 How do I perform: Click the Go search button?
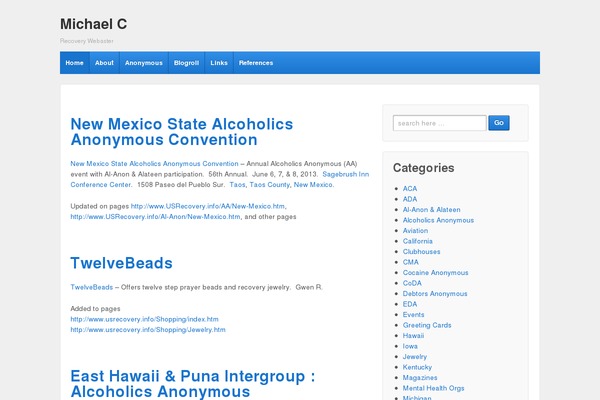[499, 123]
